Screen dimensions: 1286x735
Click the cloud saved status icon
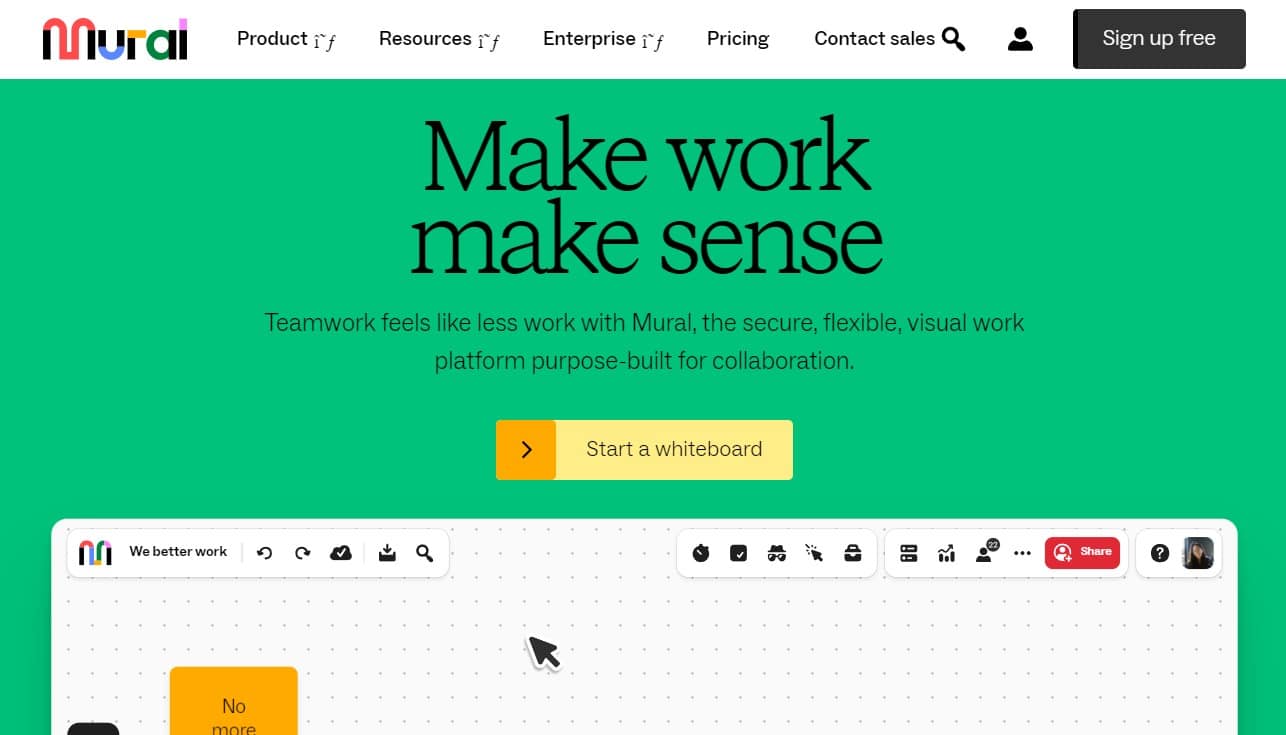[341, 553]
